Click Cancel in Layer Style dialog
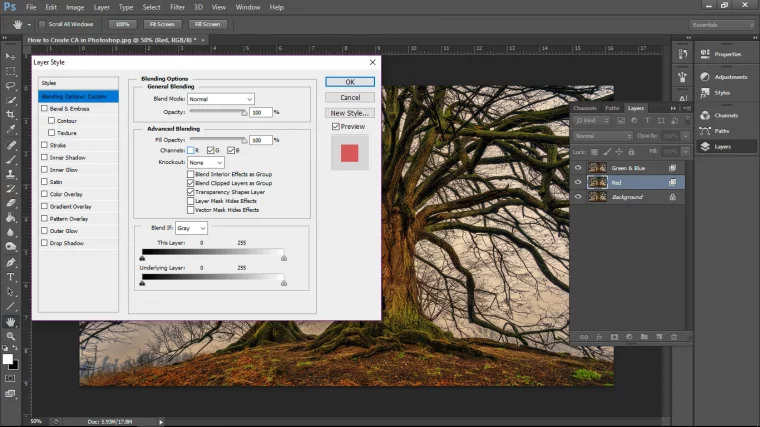The image size is (760, 427). click(x=350, y=97)
